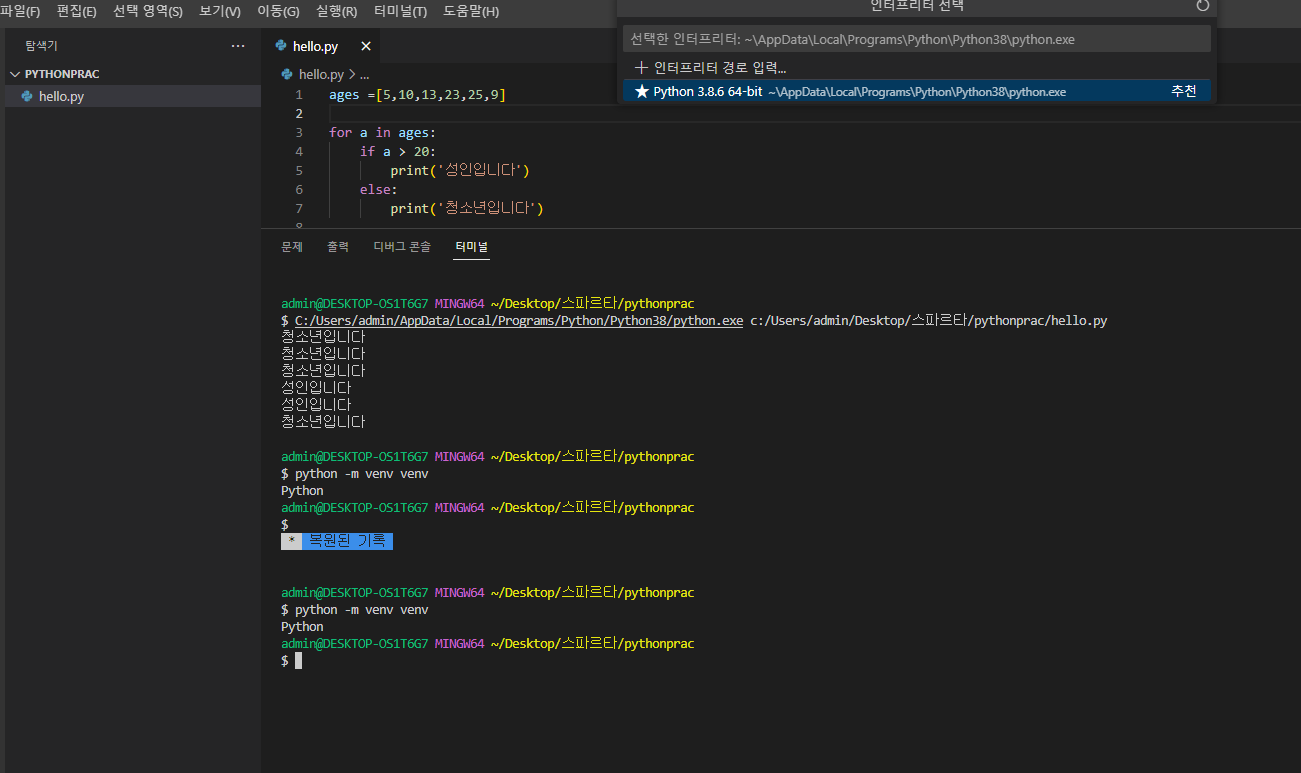
Task: Click code line 'ages =[5,10,13,23,25,9]'
Action: 417,94
